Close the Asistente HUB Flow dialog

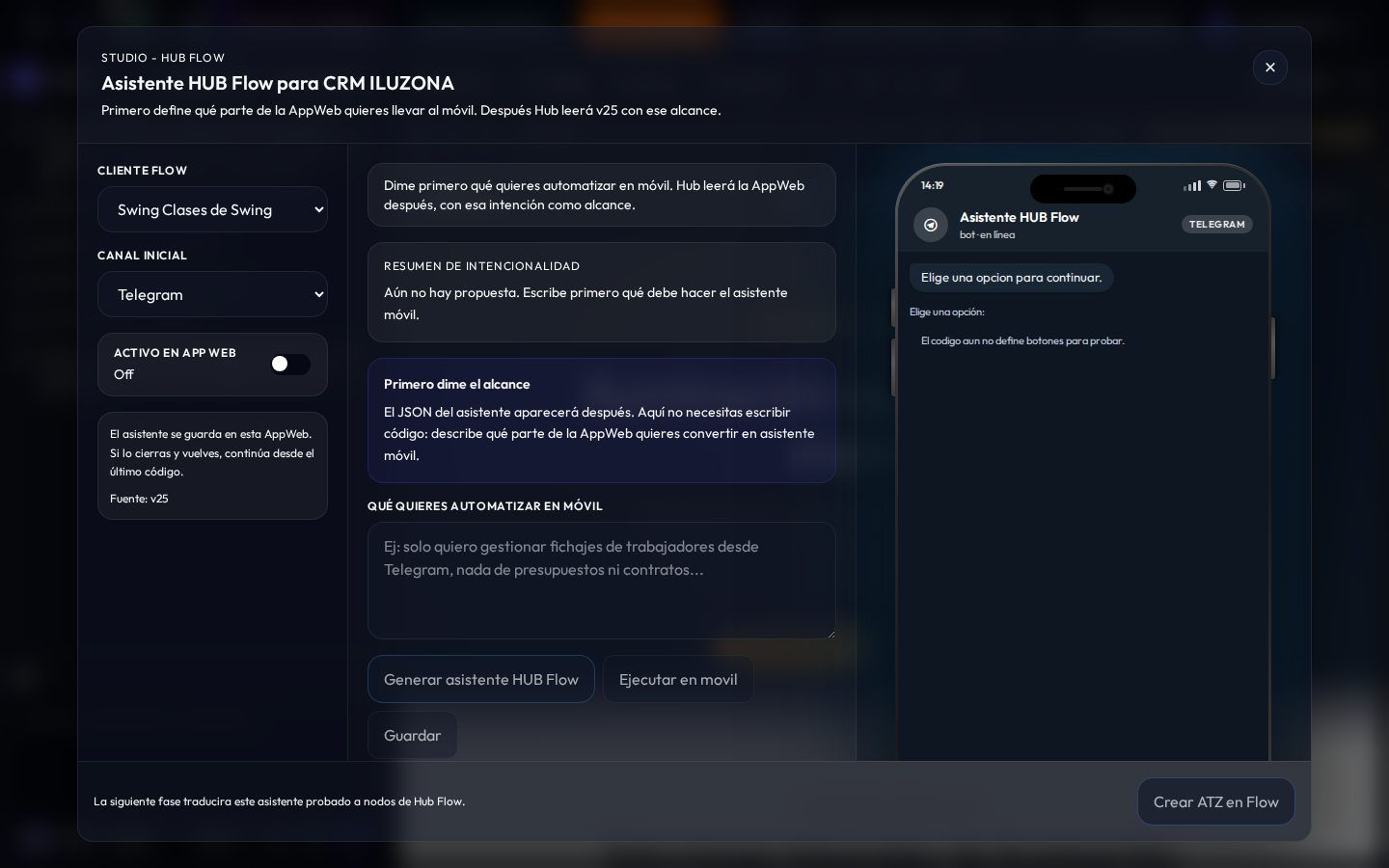(x=1269, y=68)
